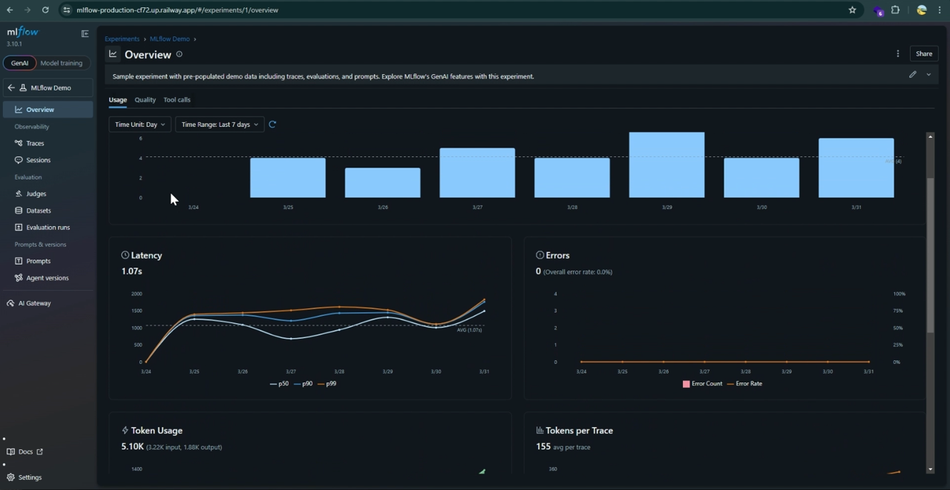Switch to the Usage tab
Viewport: 950px width, 490px height.
point(118,100)
